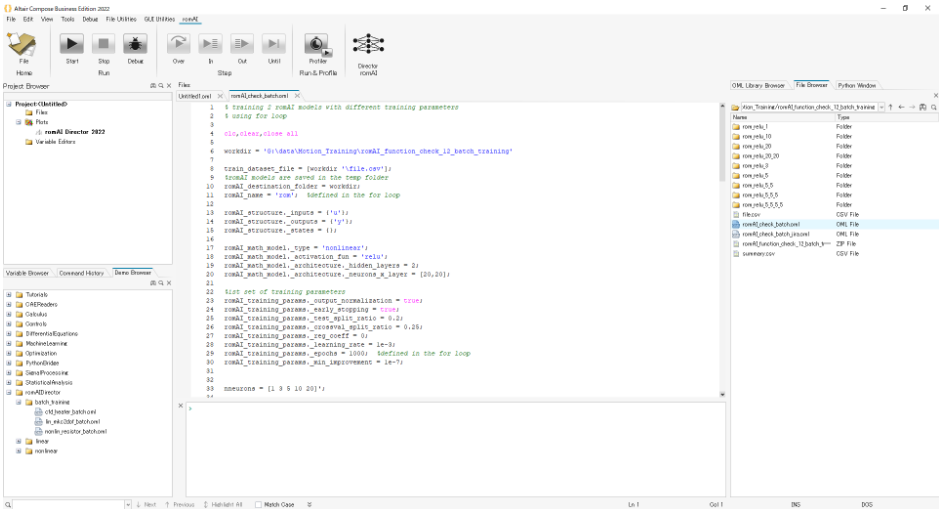Expand the find bar options chevron
This screenshot has width=939, height=509.
click(x=310, y=505)
